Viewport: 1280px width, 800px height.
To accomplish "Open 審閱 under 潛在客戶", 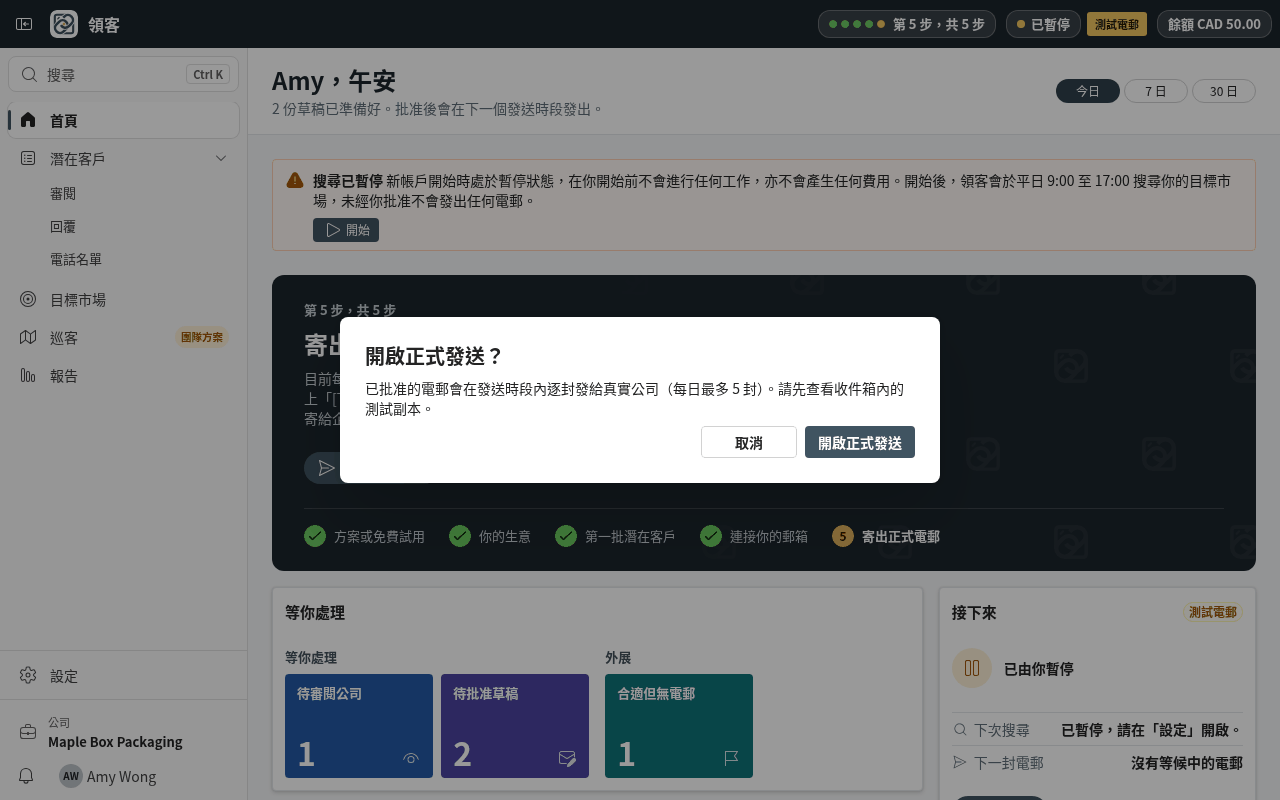I will [63, 193].
